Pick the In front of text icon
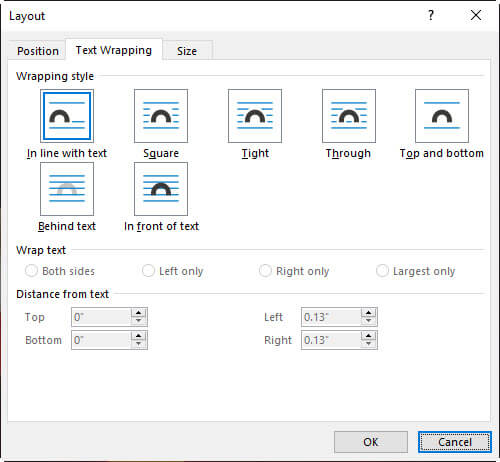The height and width of the screenshot is (462, 500). point(161,189)
